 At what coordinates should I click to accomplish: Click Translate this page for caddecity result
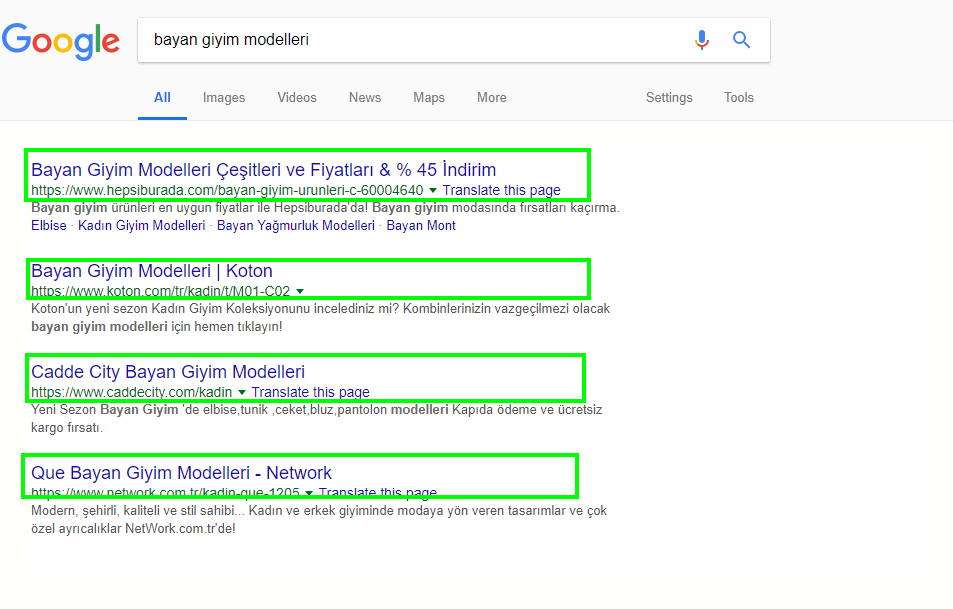[311, 392]
